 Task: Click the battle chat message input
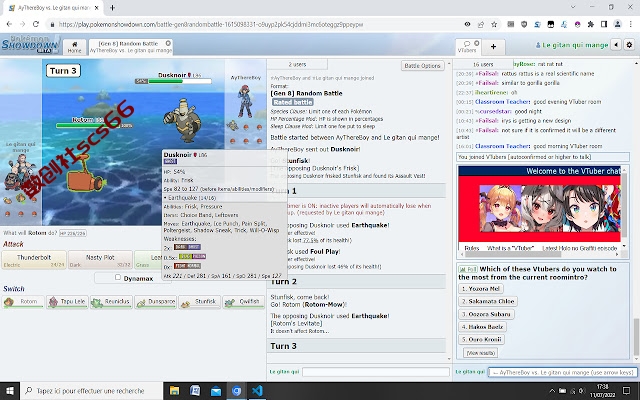376,372
